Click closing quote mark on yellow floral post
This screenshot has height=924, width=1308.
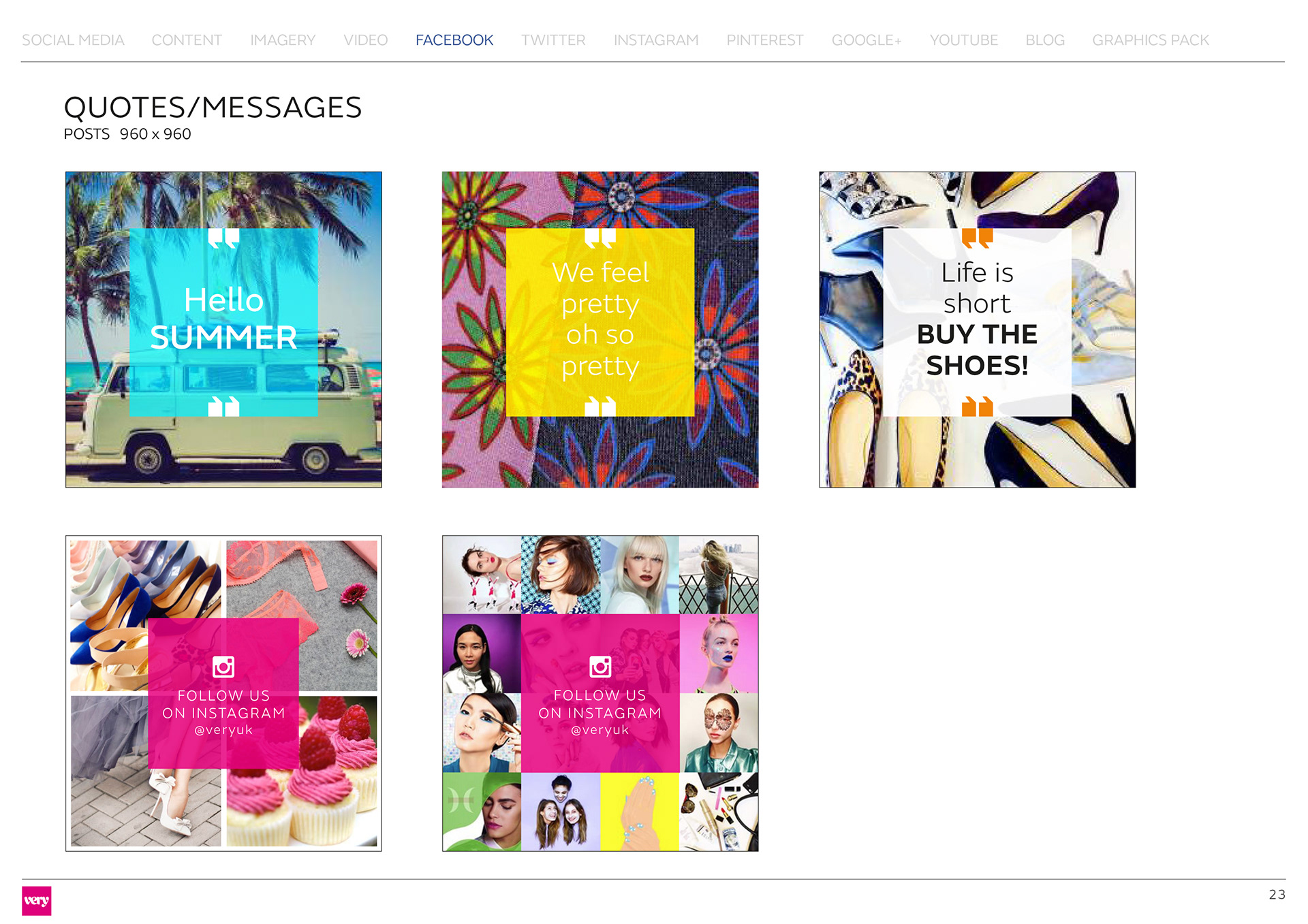pyautogui.click(x=600, y=407)
